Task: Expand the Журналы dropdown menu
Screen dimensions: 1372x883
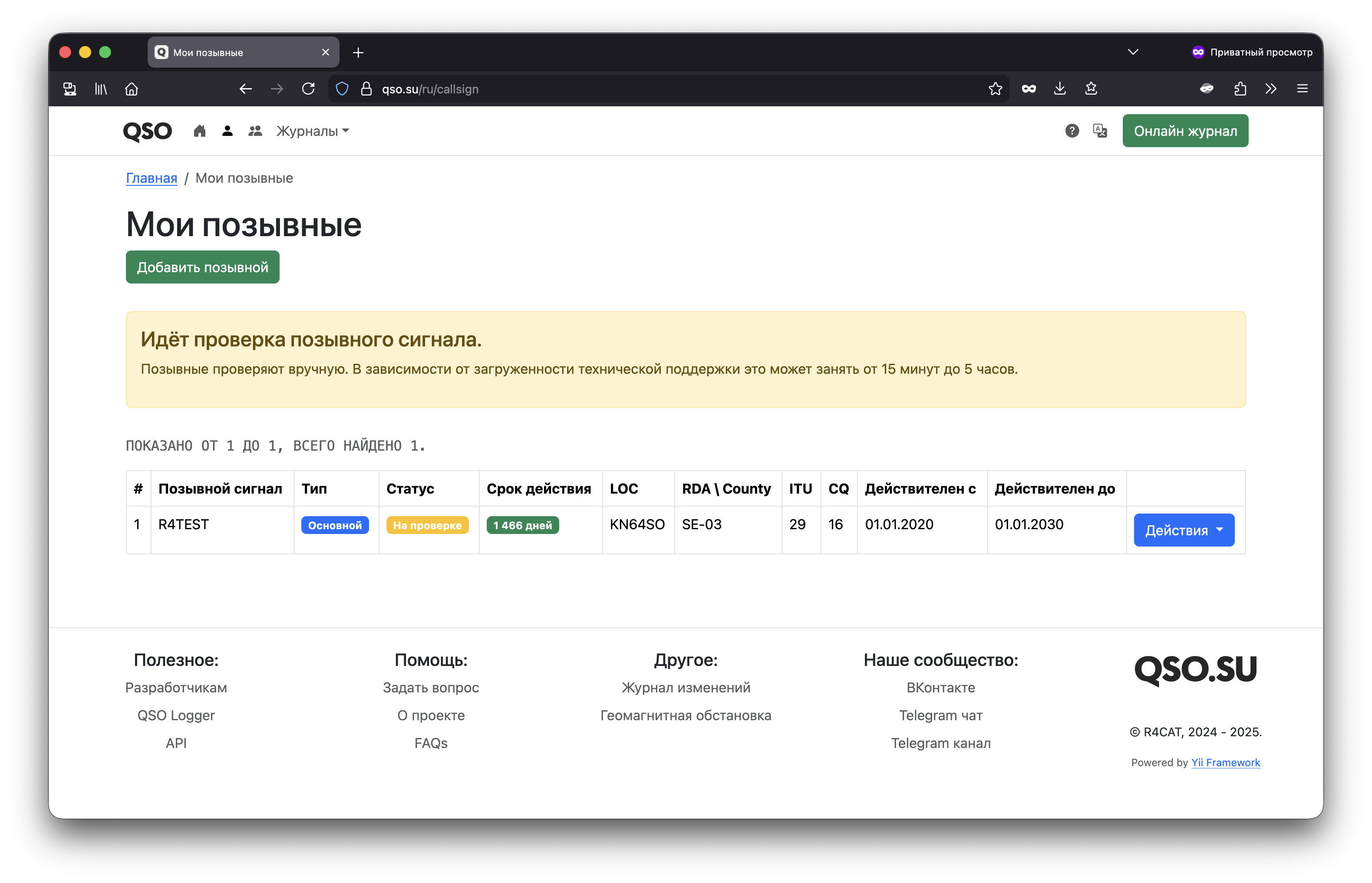Action: click(313, 131)
